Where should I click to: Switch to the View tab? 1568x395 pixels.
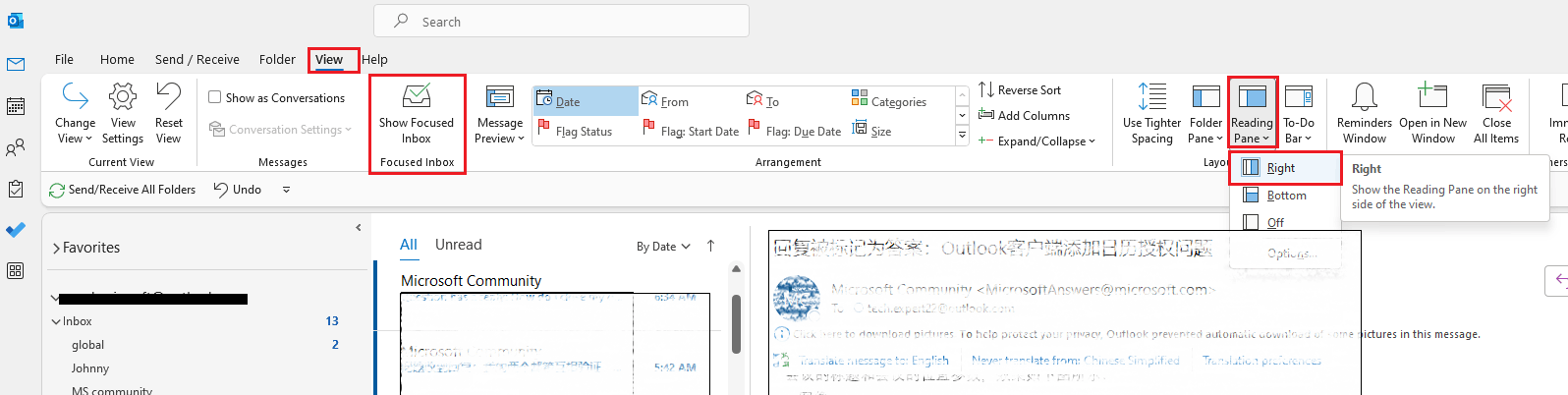pyautogui.click(x=329, y=59)
